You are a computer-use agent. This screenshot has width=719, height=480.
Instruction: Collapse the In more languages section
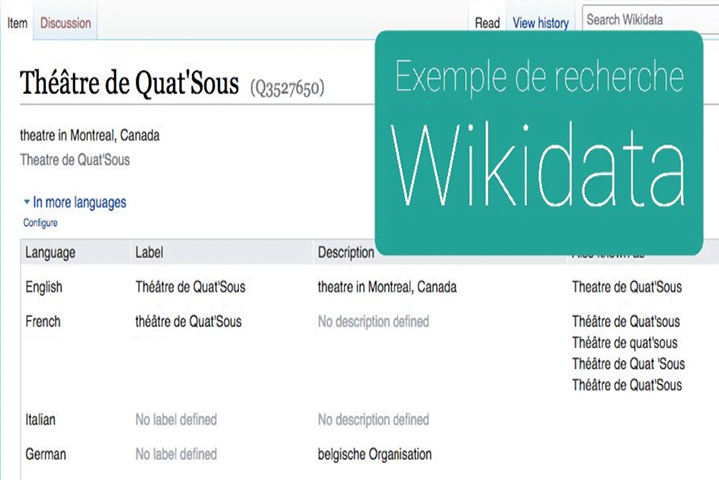(75, 202)
